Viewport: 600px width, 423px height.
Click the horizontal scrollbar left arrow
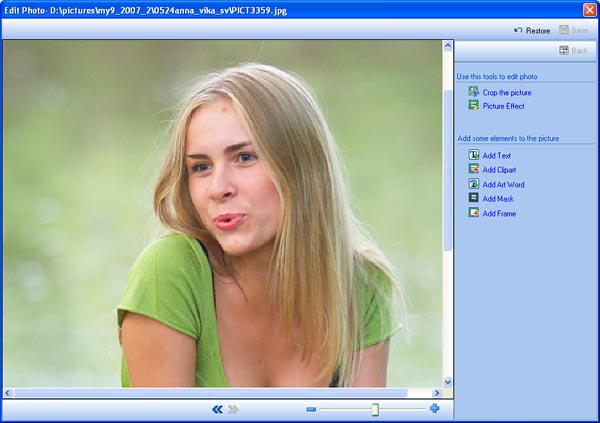pyautogui.click(x=7, y=393)
